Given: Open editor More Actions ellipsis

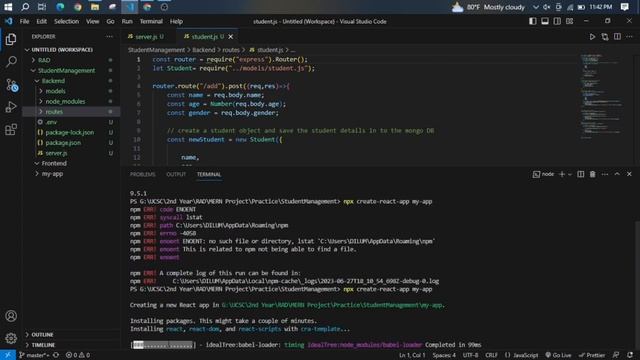Looking at the screenshot, I should [x=629, y=37].
